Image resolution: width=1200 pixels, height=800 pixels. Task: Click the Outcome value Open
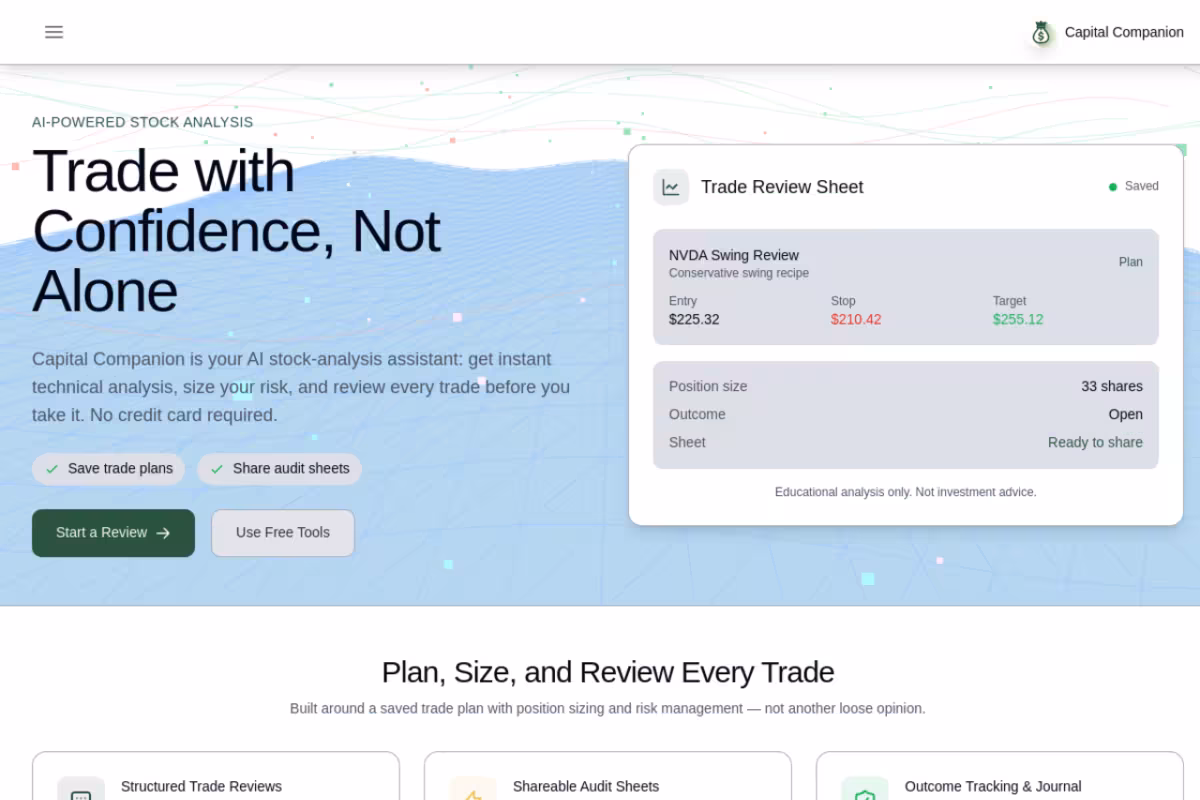point(1126,414)
